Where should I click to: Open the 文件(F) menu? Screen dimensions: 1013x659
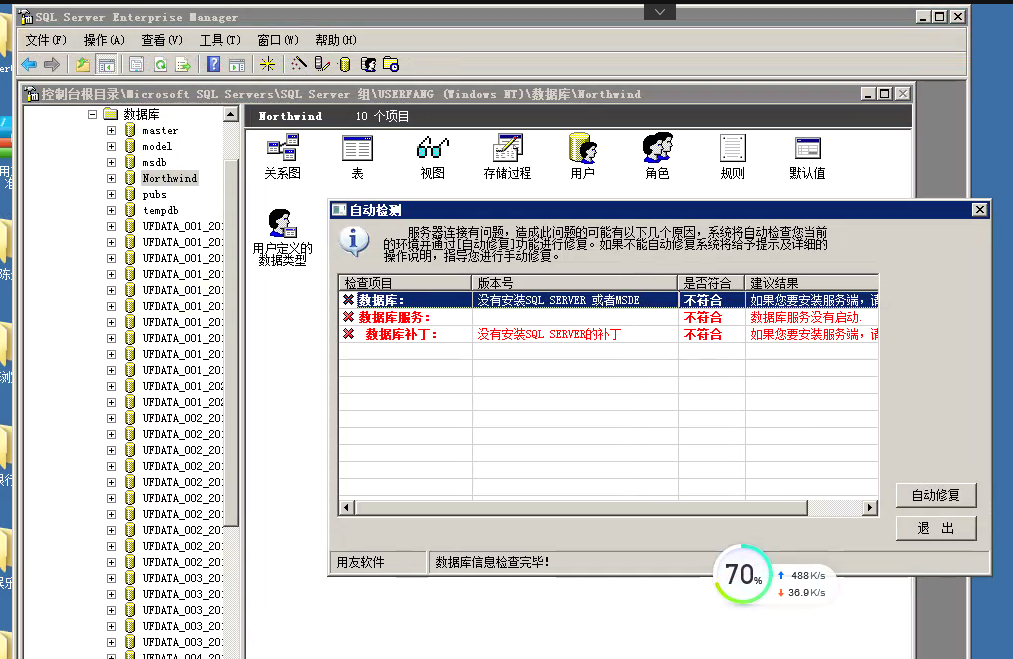[46, 40]
